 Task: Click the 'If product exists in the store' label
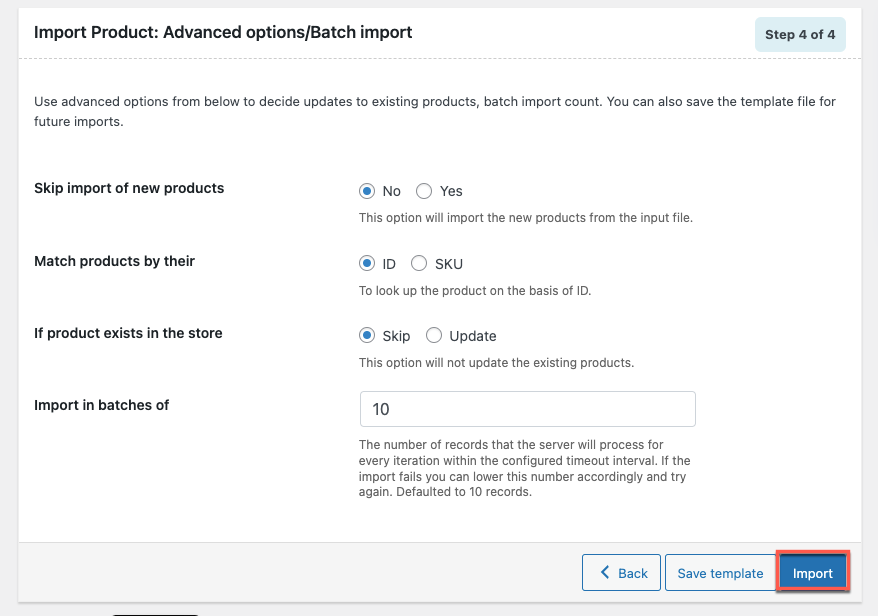tap(128, 333)
